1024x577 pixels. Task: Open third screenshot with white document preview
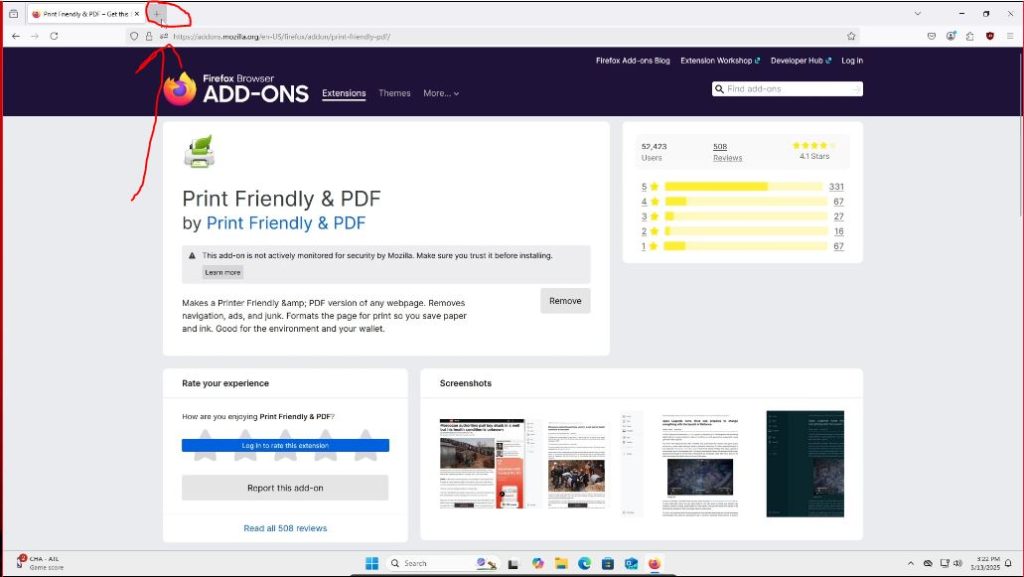[x=679, y=464]
